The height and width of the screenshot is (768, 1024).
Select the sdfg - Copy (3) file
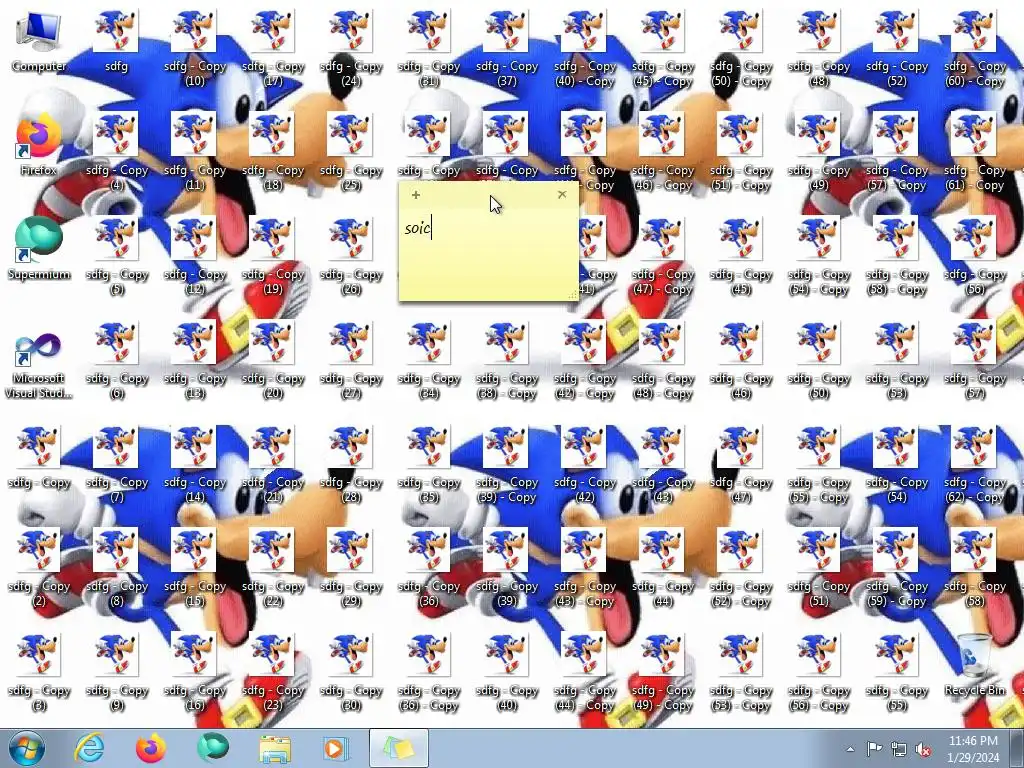39,673
